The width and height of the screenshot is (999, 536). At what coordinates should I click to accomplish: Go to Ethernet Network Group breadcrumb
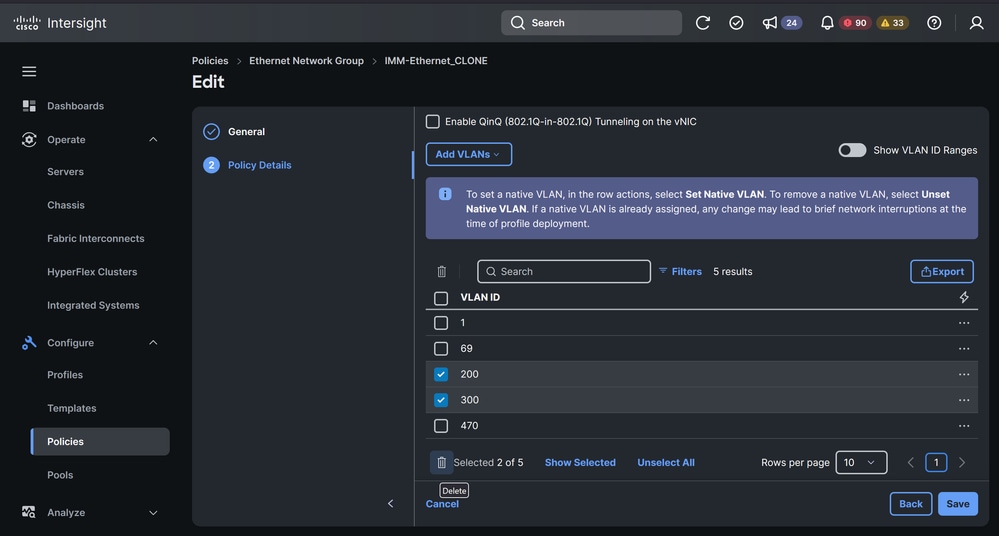tap(306, 61)
